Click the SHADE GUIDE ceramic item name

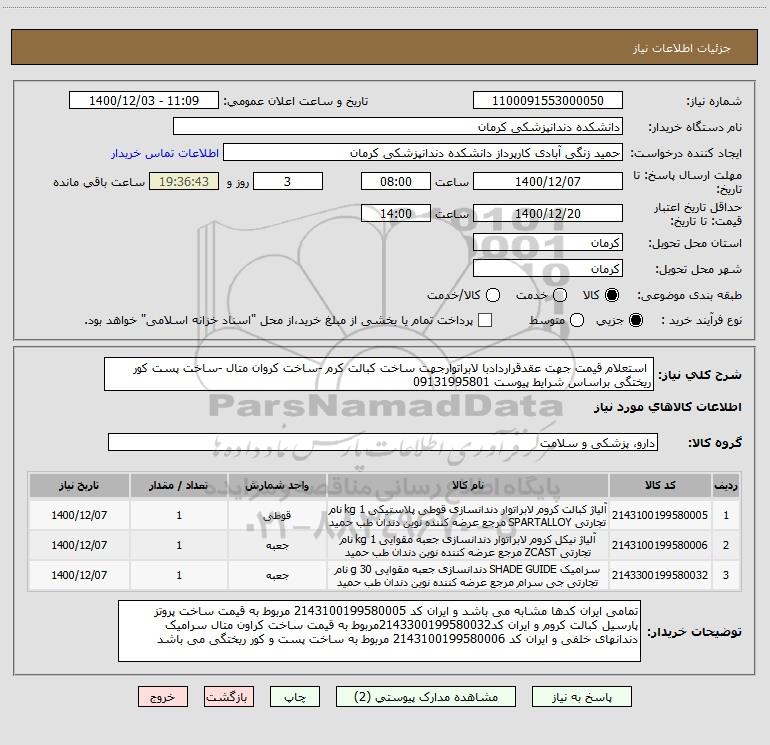tap(468, 575)
